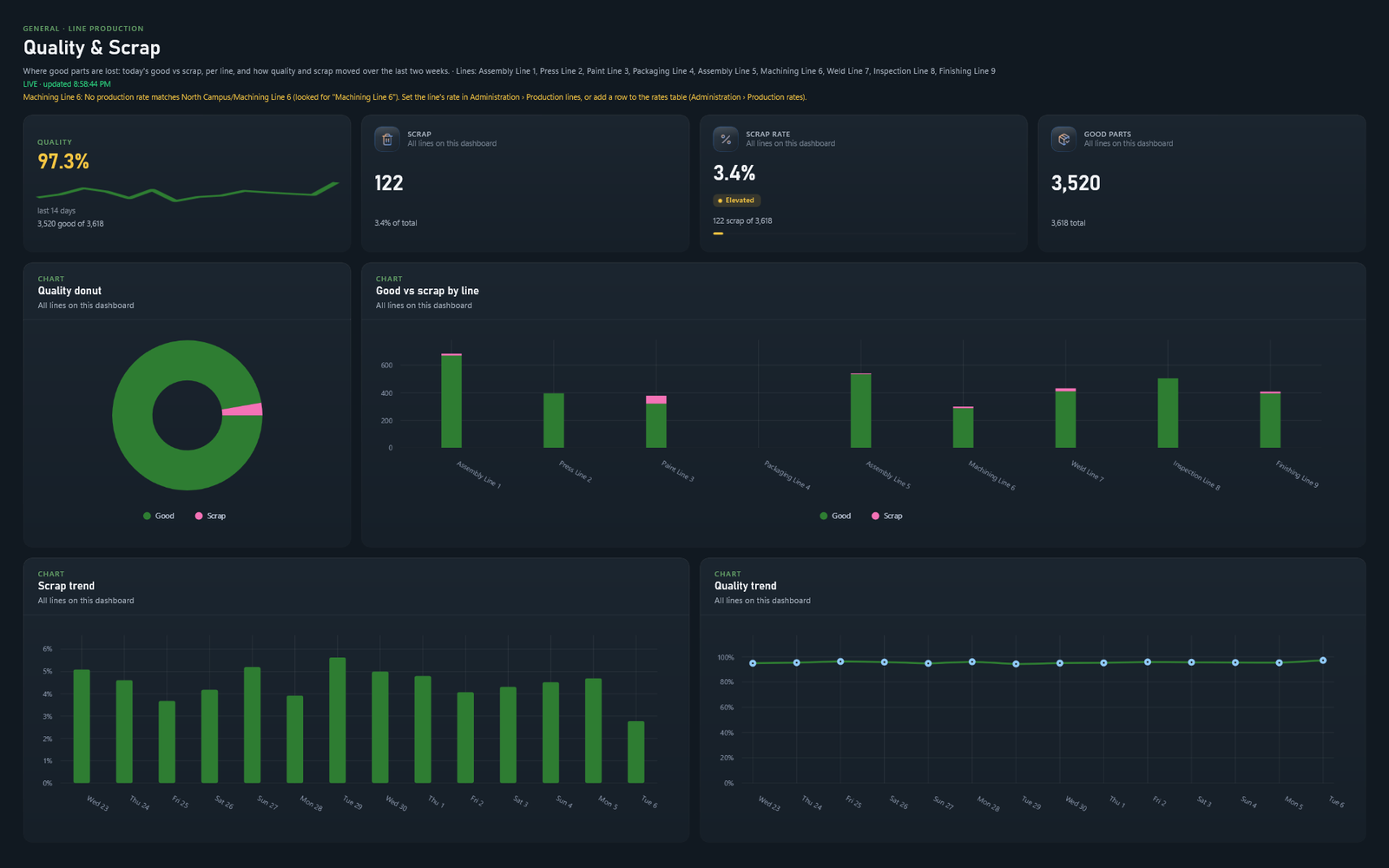Click the 97.3% quality value

click(x=63, y=161)
